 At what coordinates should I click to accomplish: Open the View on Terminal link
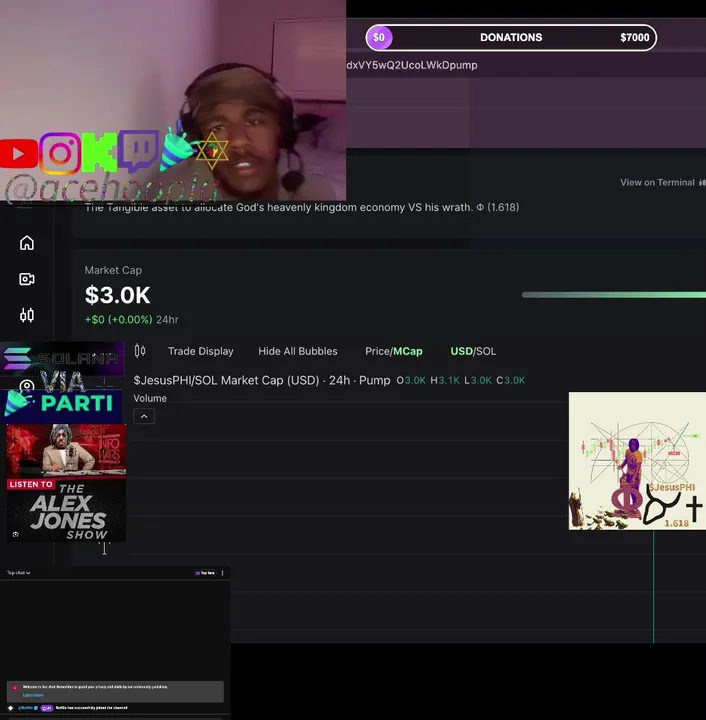coord(662,182)
